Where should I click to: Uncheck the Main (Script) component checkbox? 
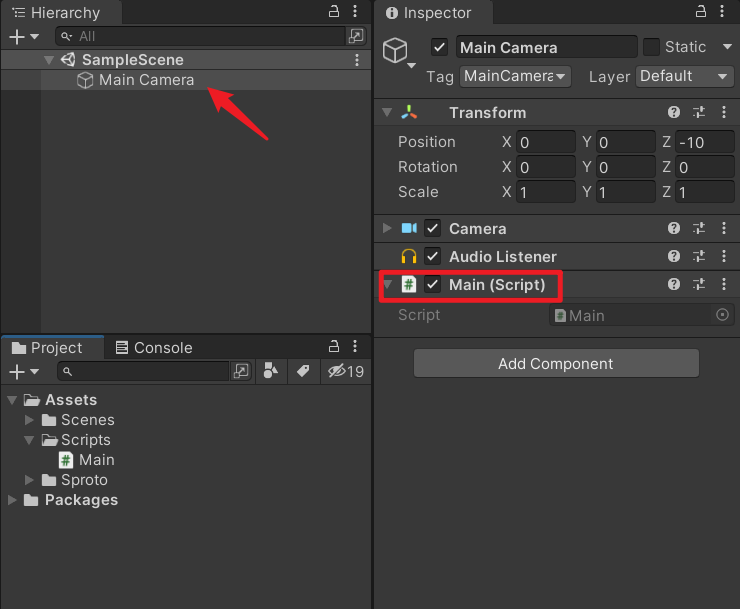433,285
